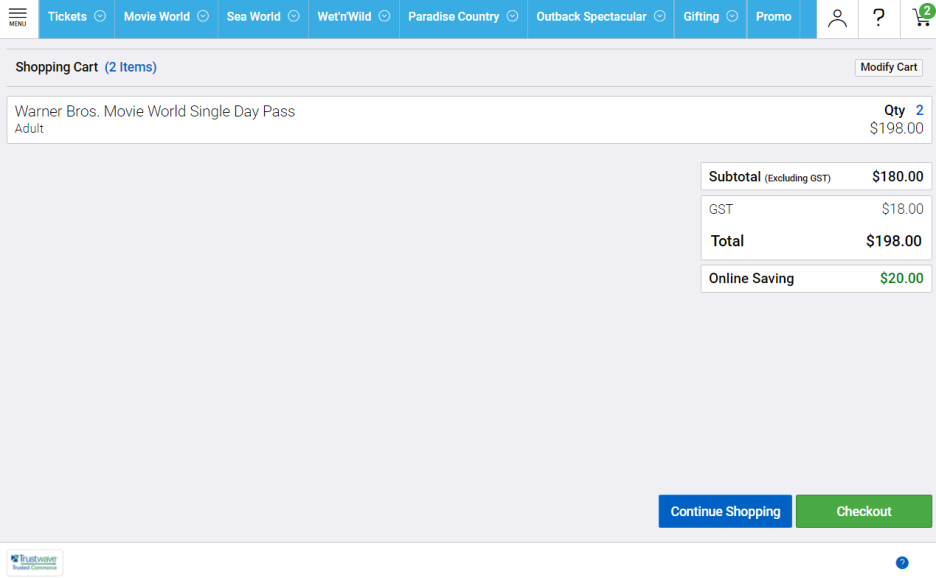Click the quantity value 2

(x=919, y=110)
